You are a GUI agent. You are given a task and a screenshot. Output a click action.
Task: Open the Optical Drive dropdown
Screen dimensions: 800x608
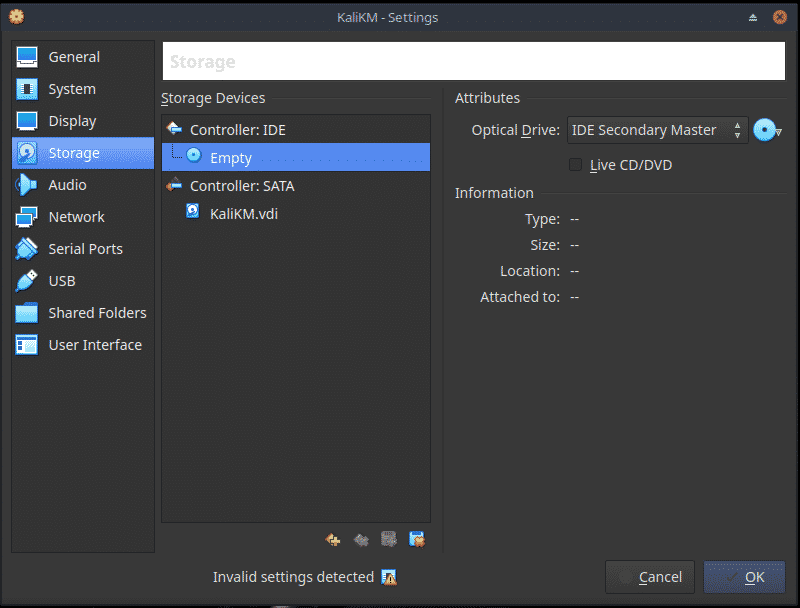(x=657, y=130)
